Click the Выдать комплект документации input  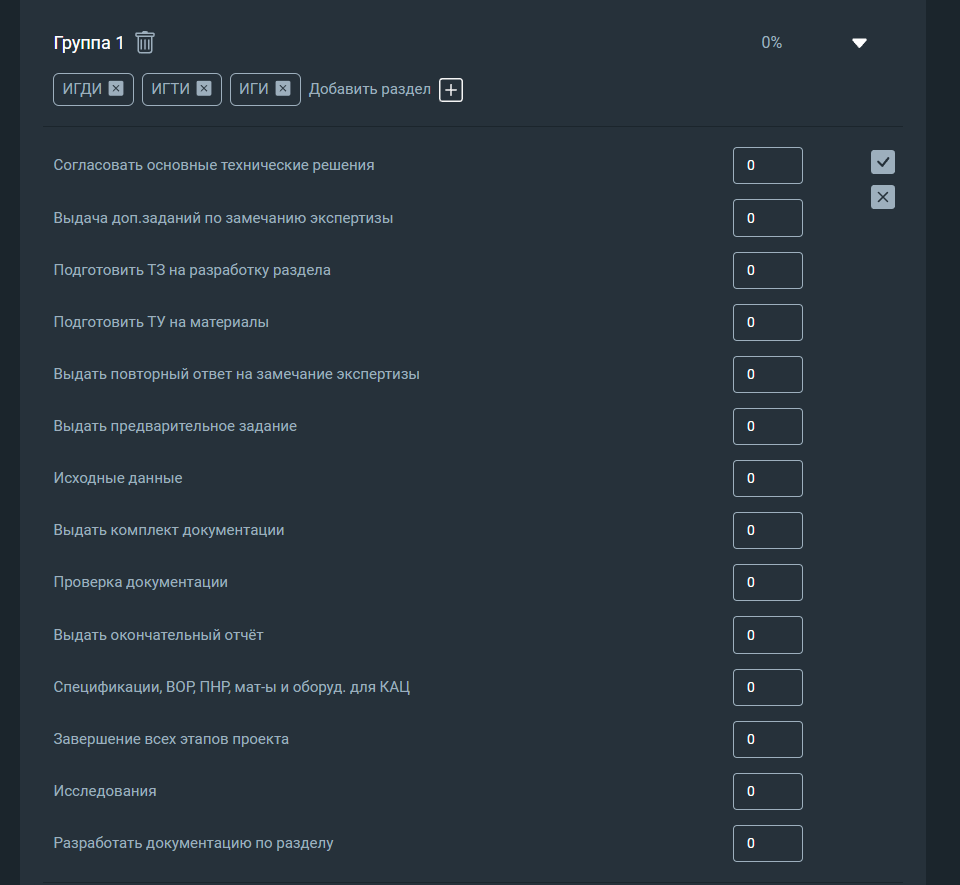[x=768, y=531]
